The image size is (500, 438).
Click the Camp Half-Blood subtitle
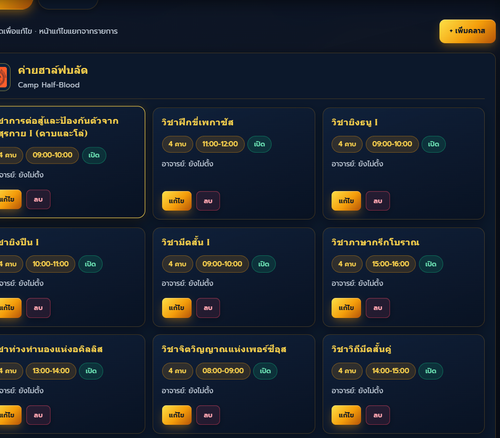(49, 85)
